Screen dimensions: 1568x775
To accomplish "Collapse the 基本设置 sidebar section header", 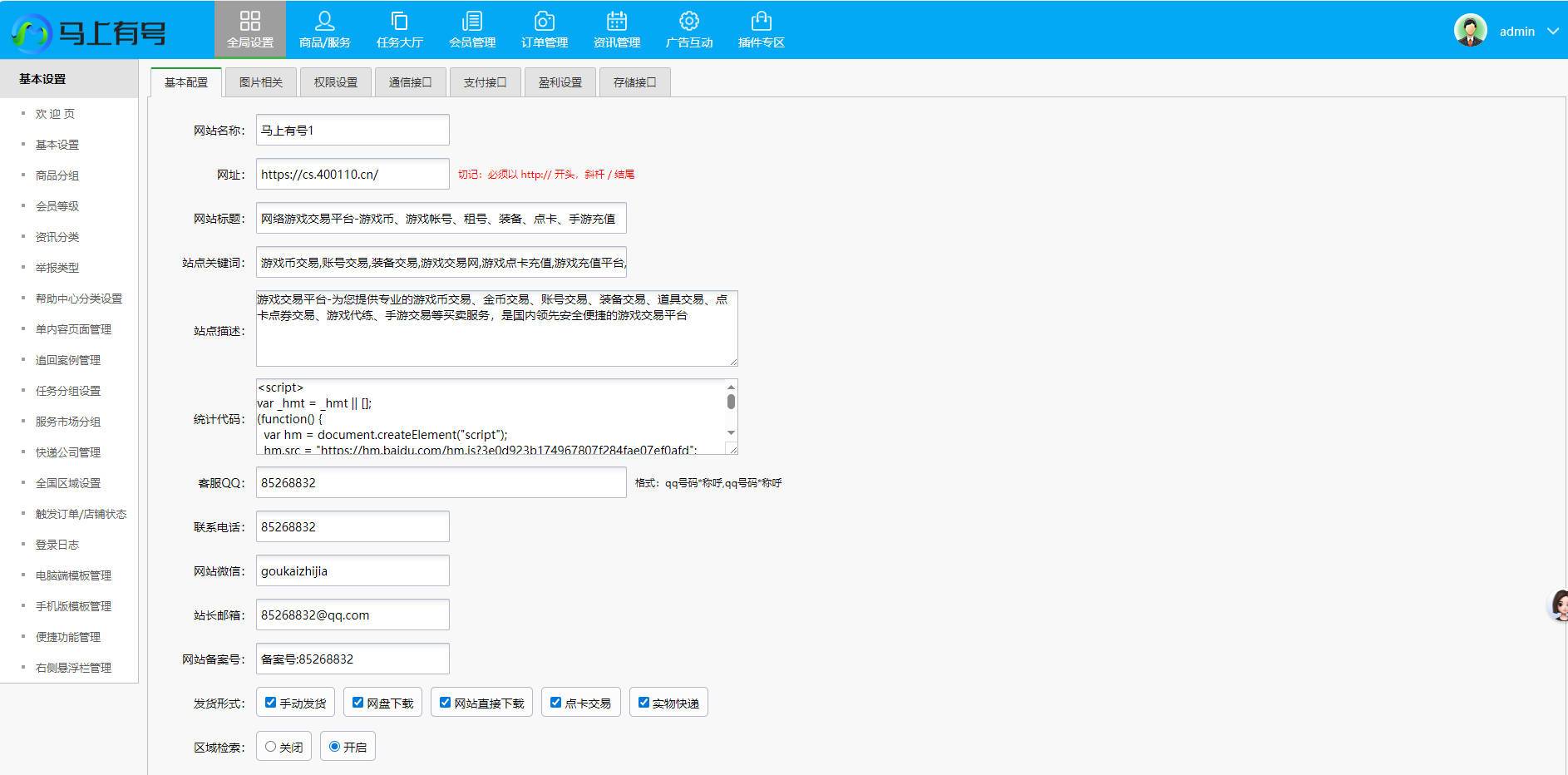I will pyautogui.click(x=42, y=78).
